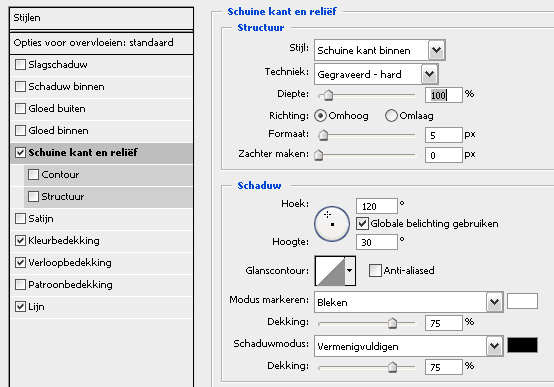Click the Hoogte input field
The height and width of the screenshot is (387, 554).
(377, 242)
